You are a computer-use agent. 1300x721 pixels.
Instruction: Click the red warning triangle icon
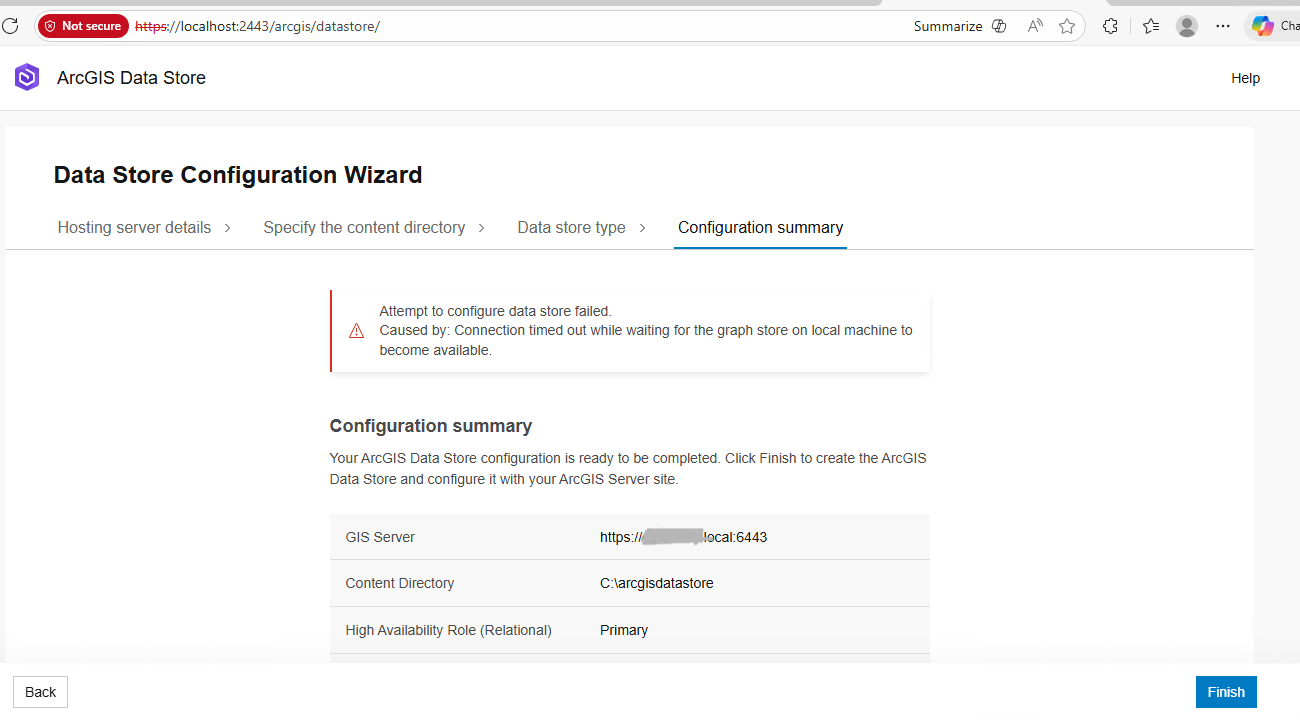[356, 331]
